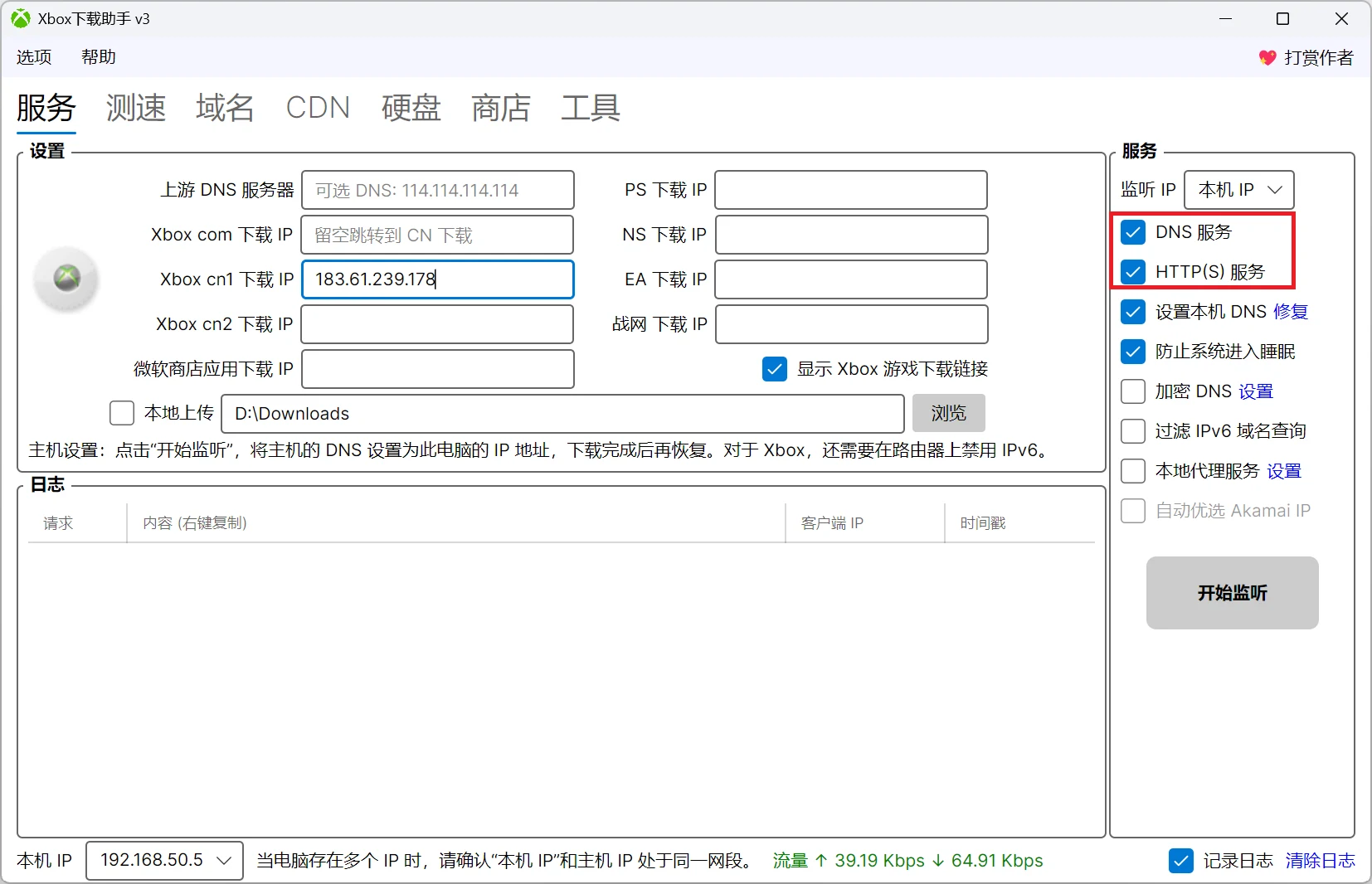Viewport: 1372px width, 884px height.
Task: Switch to the 硬盘 tab
Action: (x=411, y=108)
